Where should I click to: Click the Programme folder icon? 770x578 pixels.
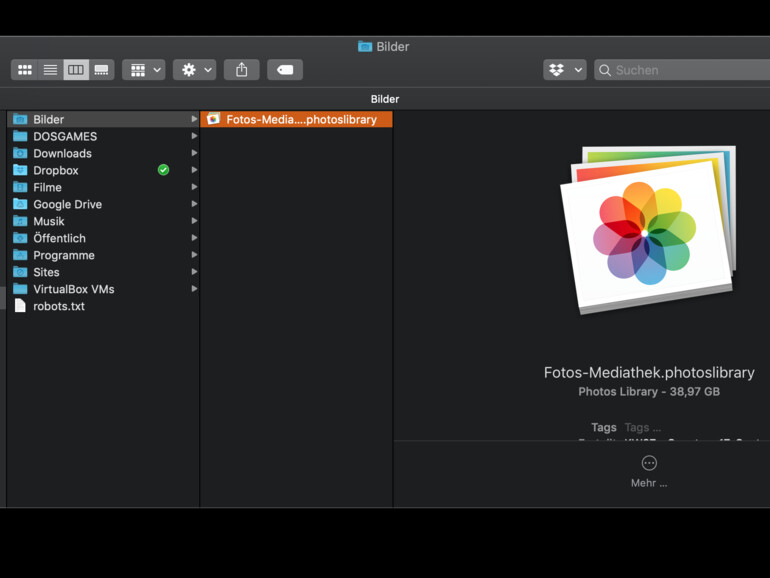(20, 255)
